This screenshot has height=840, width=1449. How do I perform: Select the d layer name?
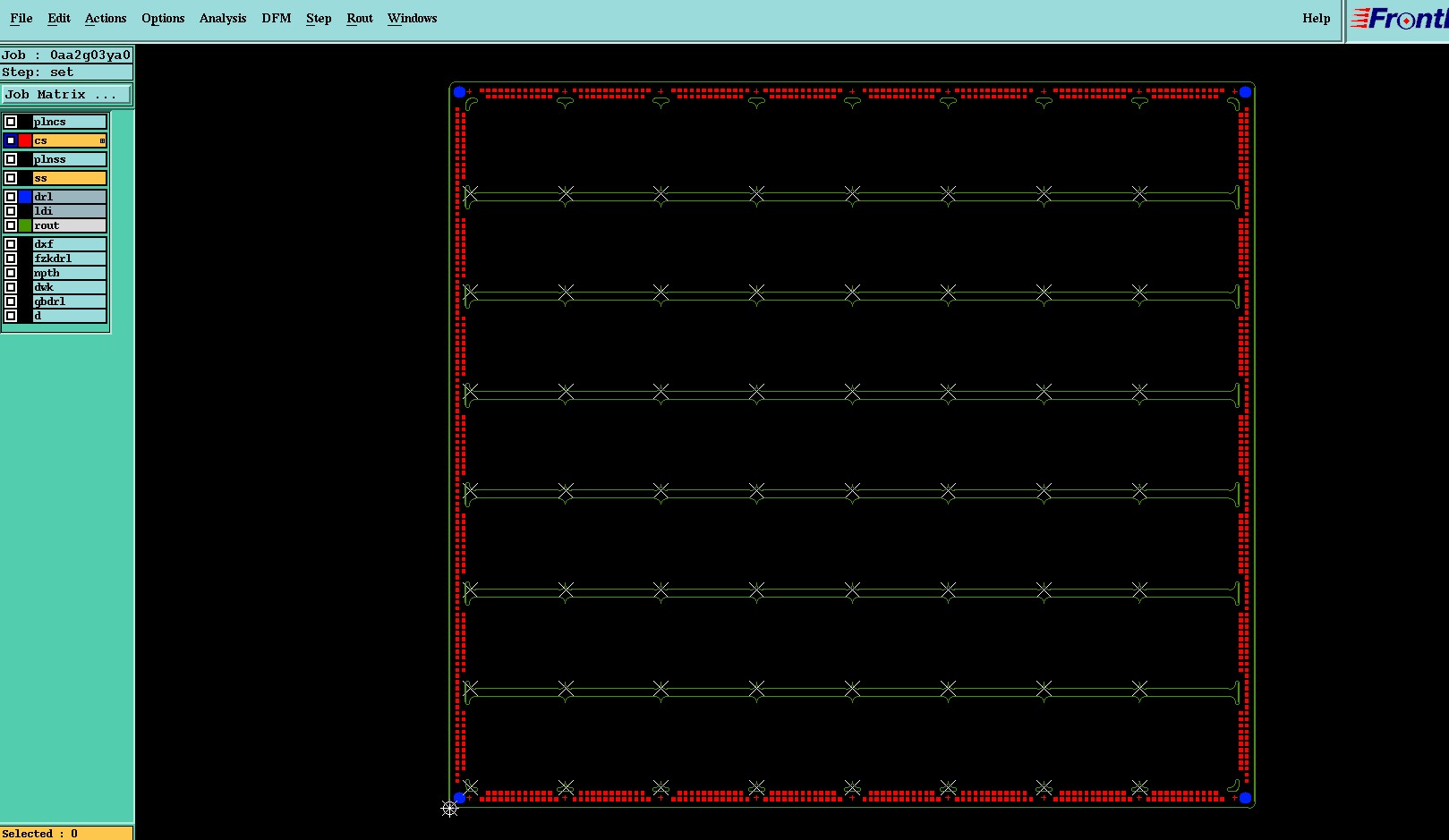click(70, 316)
